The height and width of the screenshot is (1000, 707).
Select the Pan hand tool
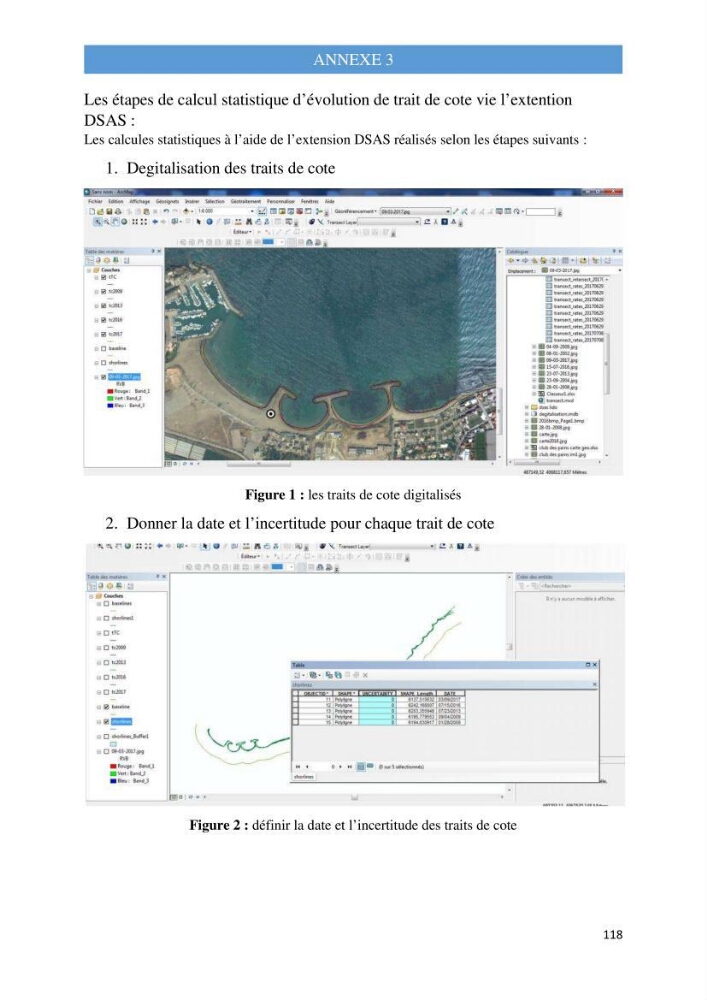pos(115,222)
